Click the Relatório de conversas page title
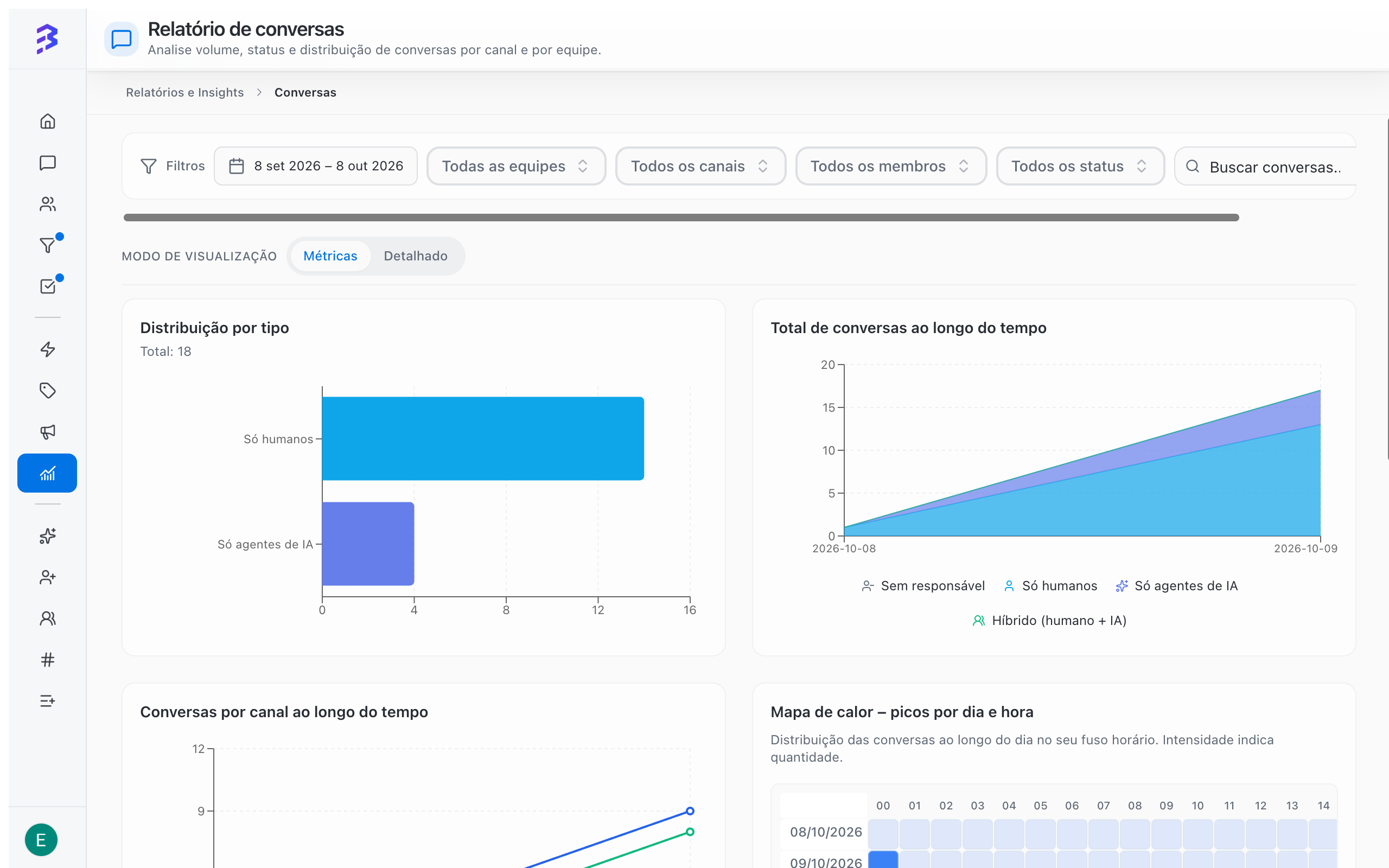 (246, 29)
